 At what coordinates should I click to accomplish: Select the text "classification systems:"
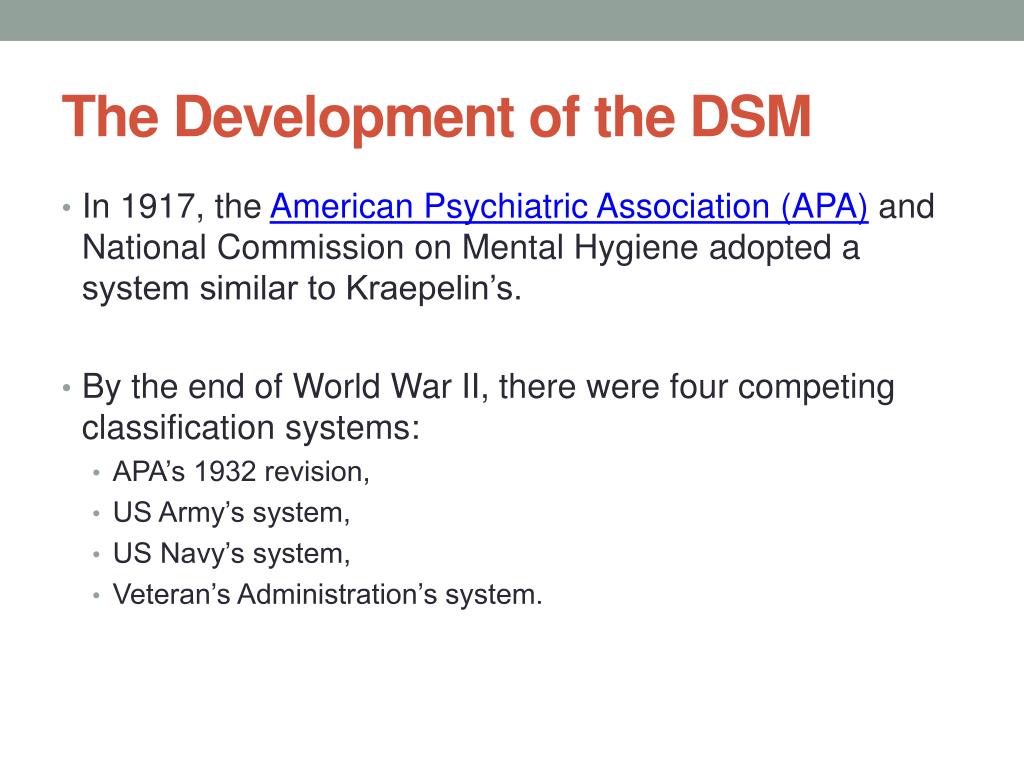(251, 428)
